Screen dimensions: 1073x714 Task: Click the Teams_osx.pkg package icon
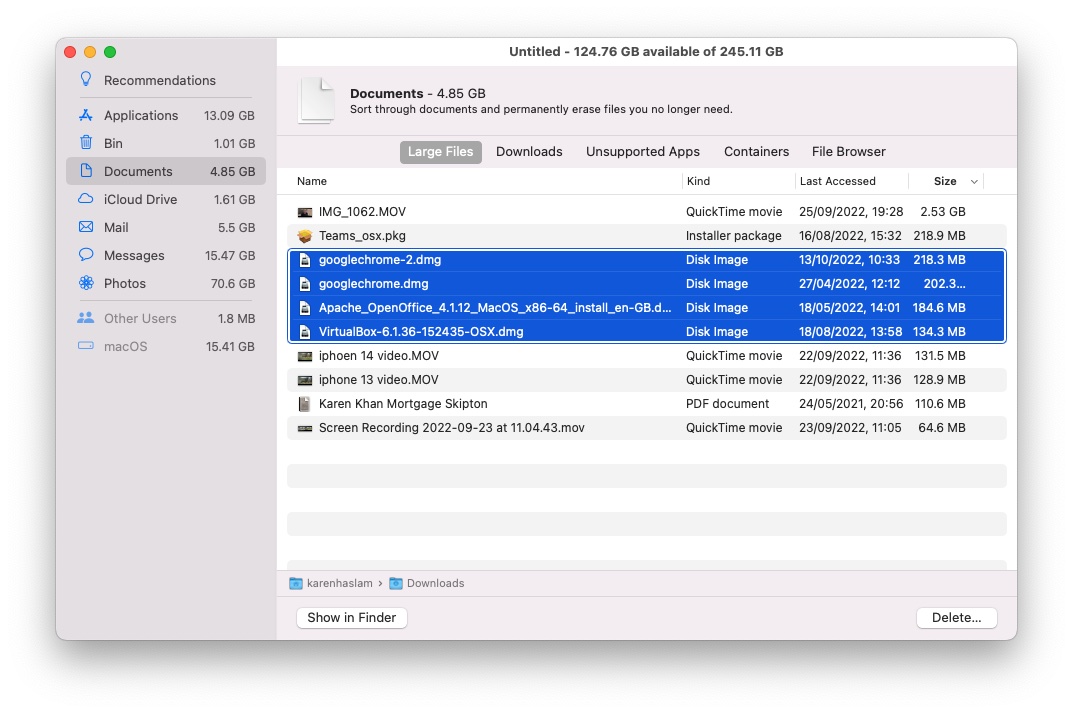click(305, 236)
